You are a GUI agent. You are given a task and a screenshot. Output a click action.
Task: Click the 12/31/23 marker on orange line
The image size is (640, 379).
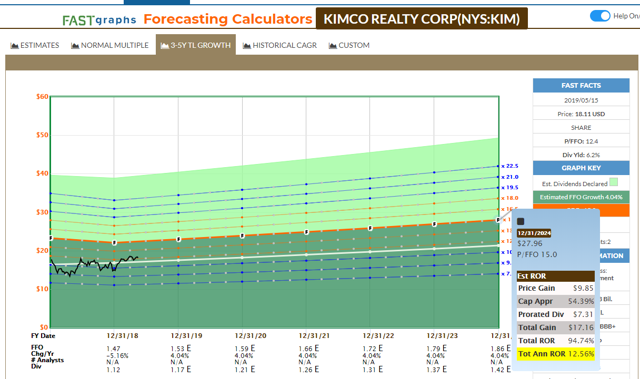(434, 224)
